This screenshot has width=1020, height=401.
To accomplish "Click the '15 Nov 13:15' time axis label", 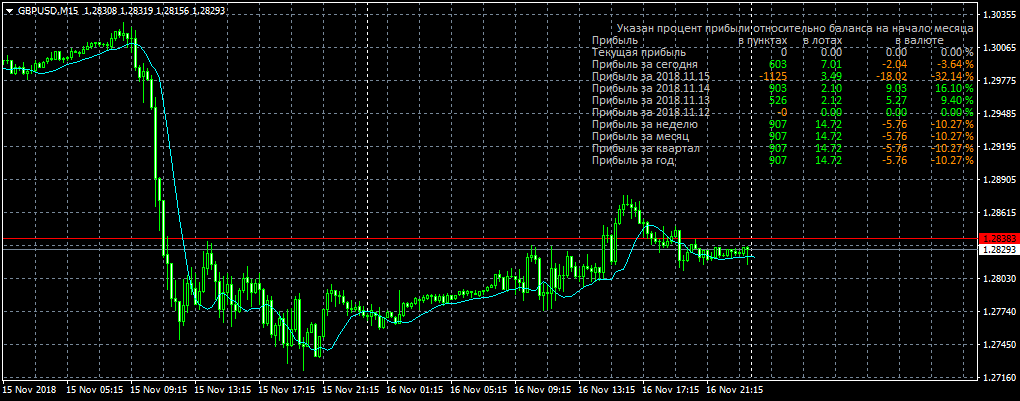I will point(222,390).
